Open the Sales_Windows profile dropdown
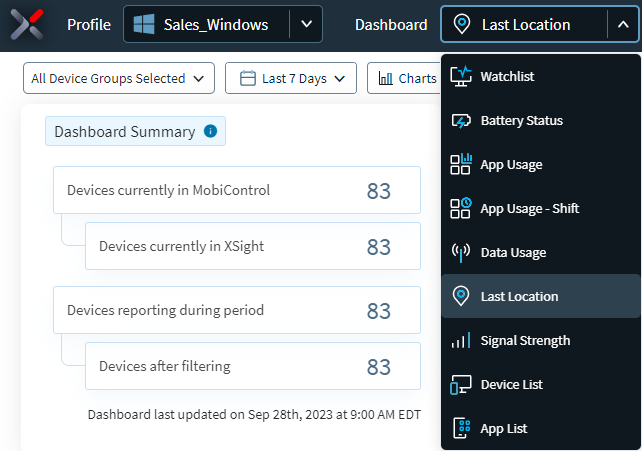Viewport: 642px width, 451px height. point(223,24)
